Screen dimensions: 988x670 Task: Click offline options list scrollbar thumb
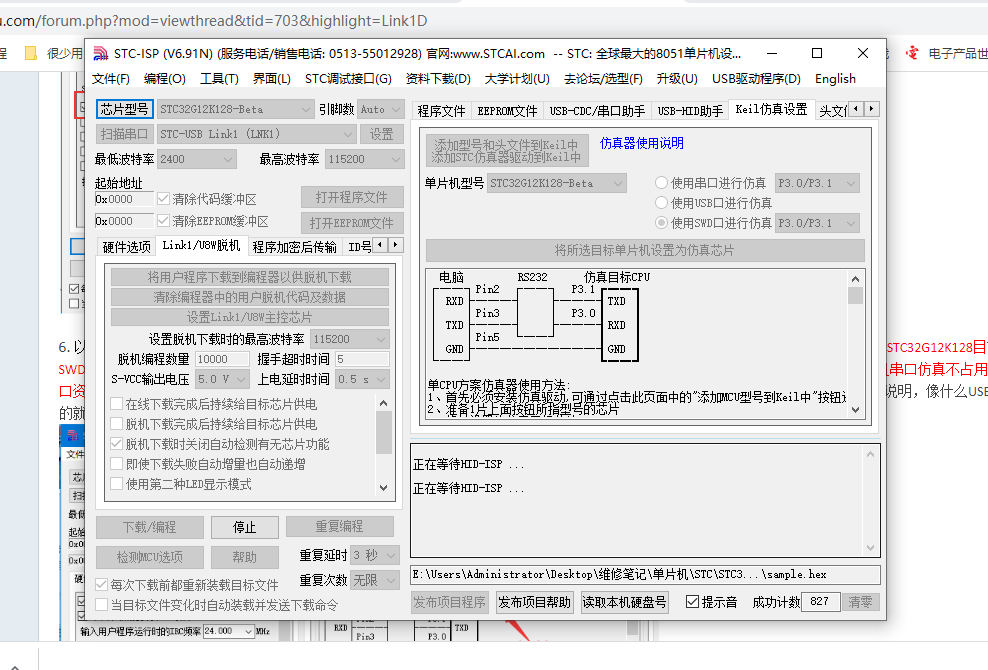pos(384,432)
